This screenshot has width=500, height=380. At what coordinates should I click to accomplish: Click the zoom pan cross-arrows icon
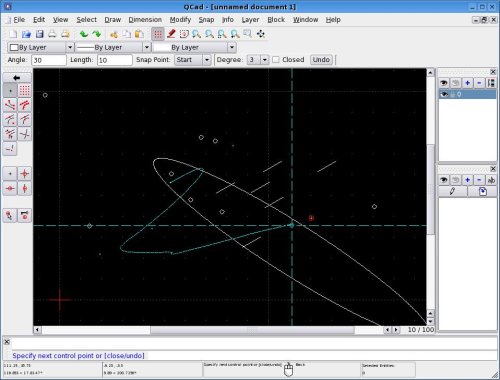tap(261, 34)
